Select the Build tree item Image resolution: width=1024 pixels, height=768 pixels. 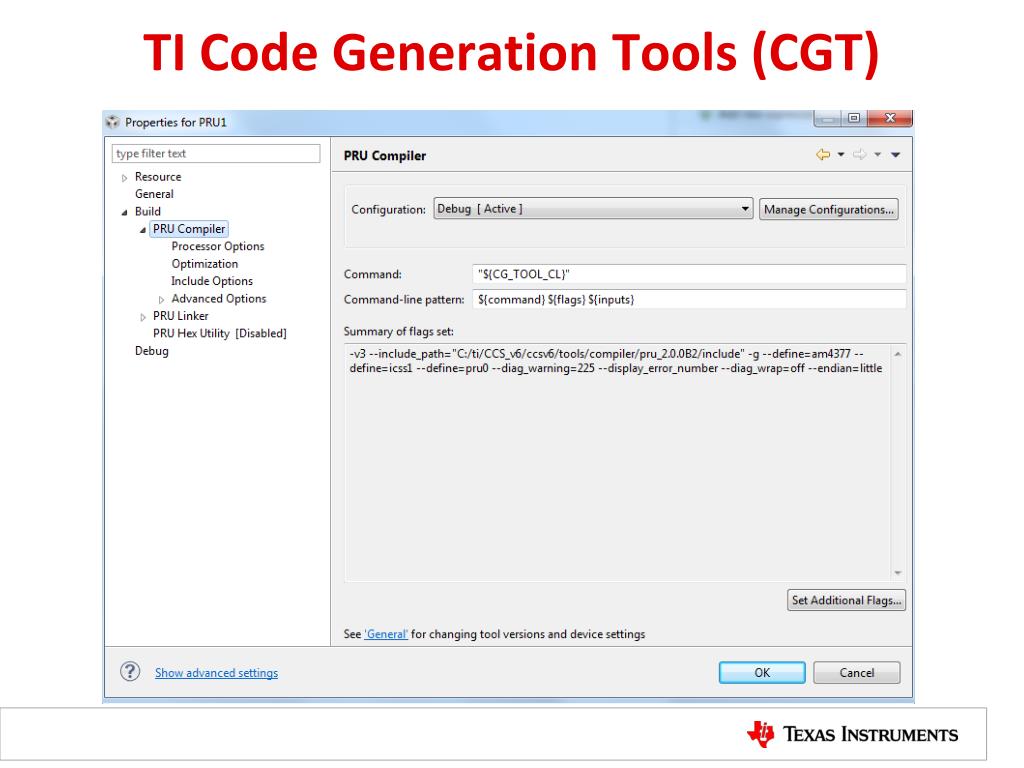[x=148, y=212]
